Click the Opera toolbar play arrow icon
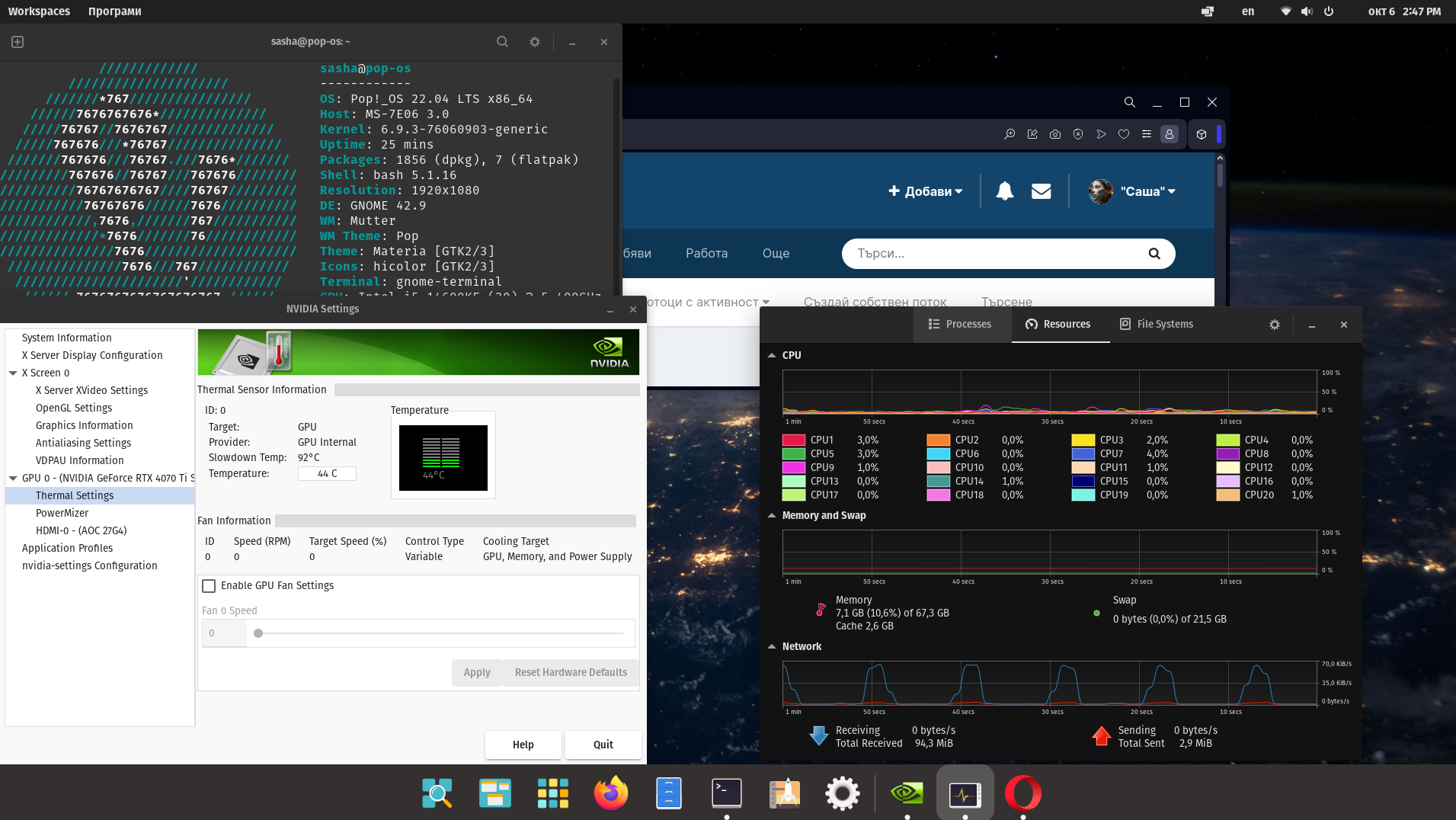Viewport: 1456px width, 820px height. 1101,134
